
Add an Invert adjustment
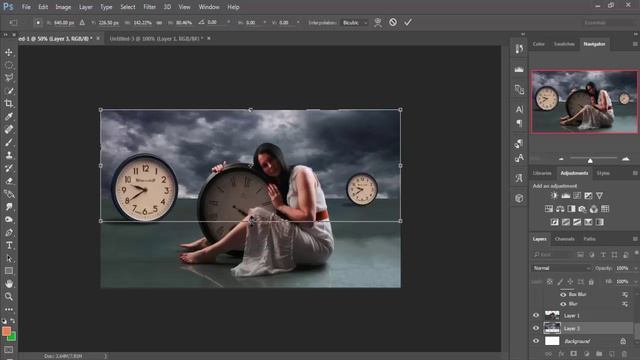pos(554,222)
